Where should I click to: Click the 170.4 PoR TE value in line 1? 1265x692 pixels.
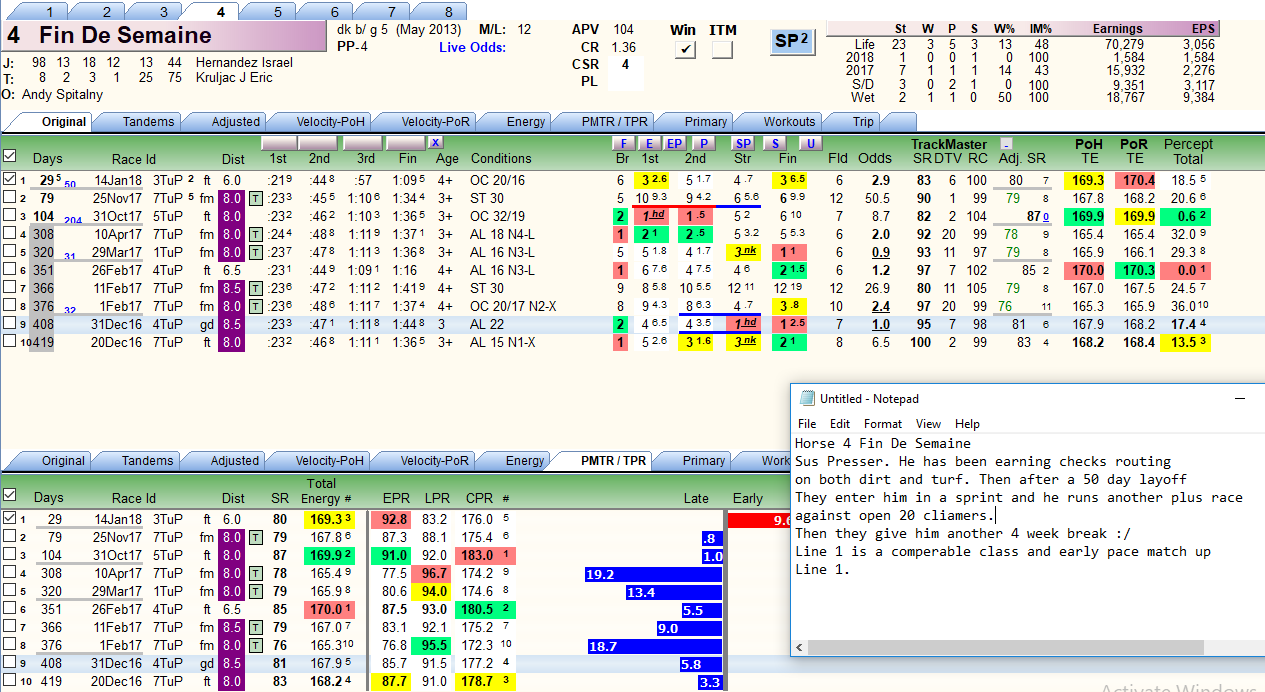tap(1133, 180)
